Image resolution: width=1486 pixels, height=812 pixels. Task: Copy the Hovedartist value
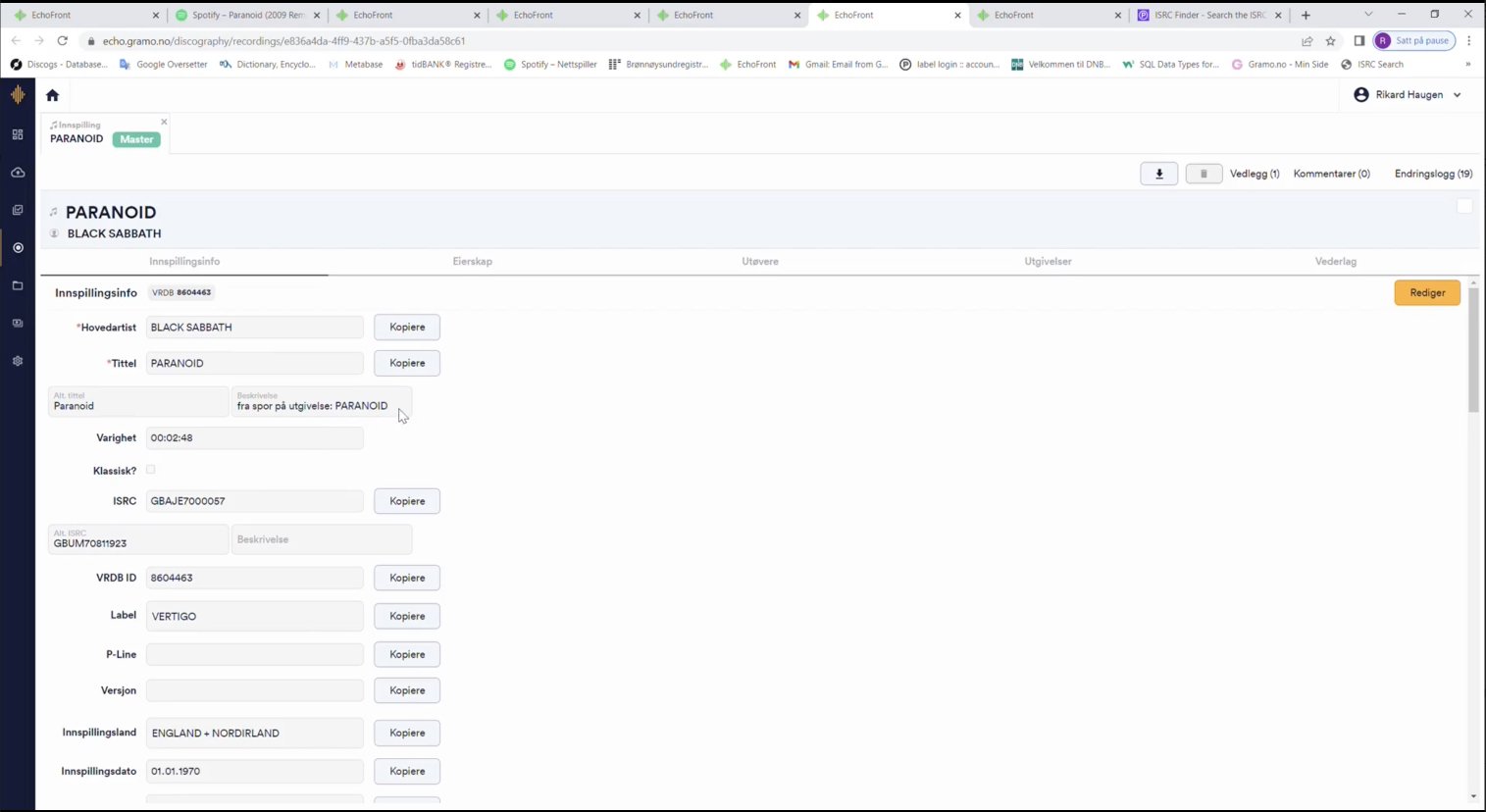tap(407, 328)
